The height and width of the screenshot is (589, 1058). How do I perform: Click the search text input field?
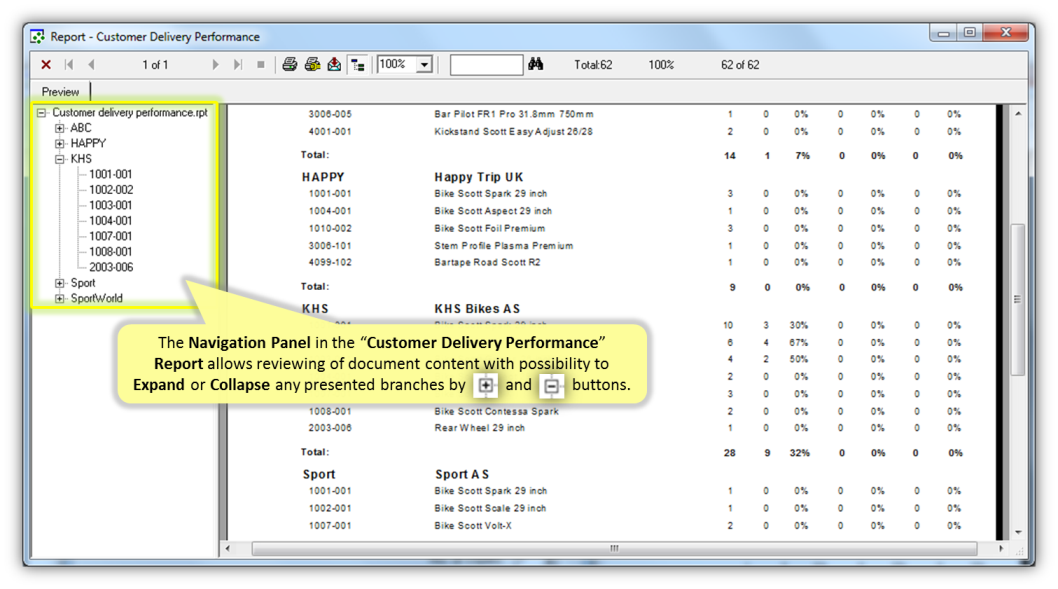486,65
